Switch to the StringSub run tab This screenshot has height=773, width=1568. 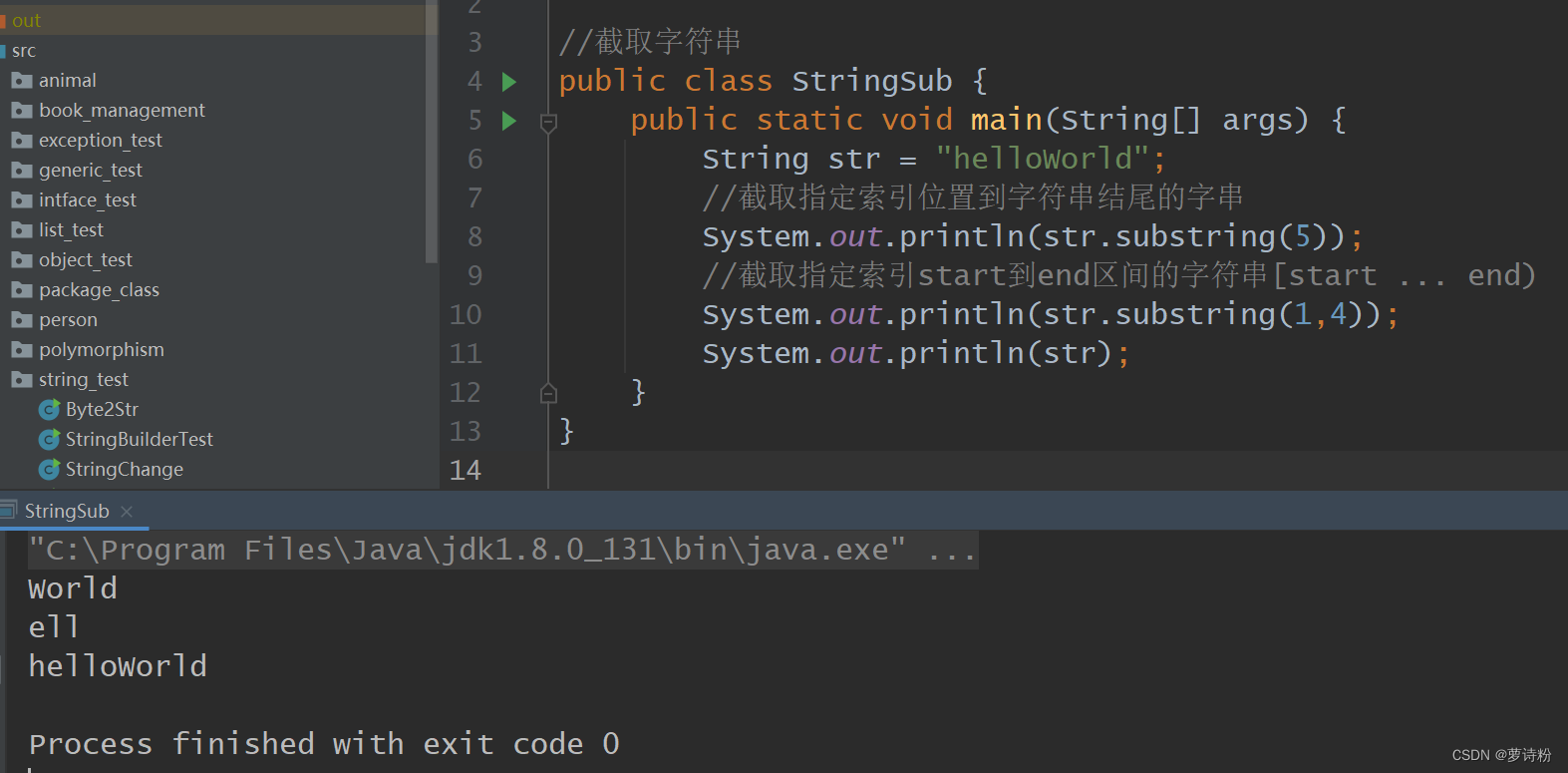point(67,511)
